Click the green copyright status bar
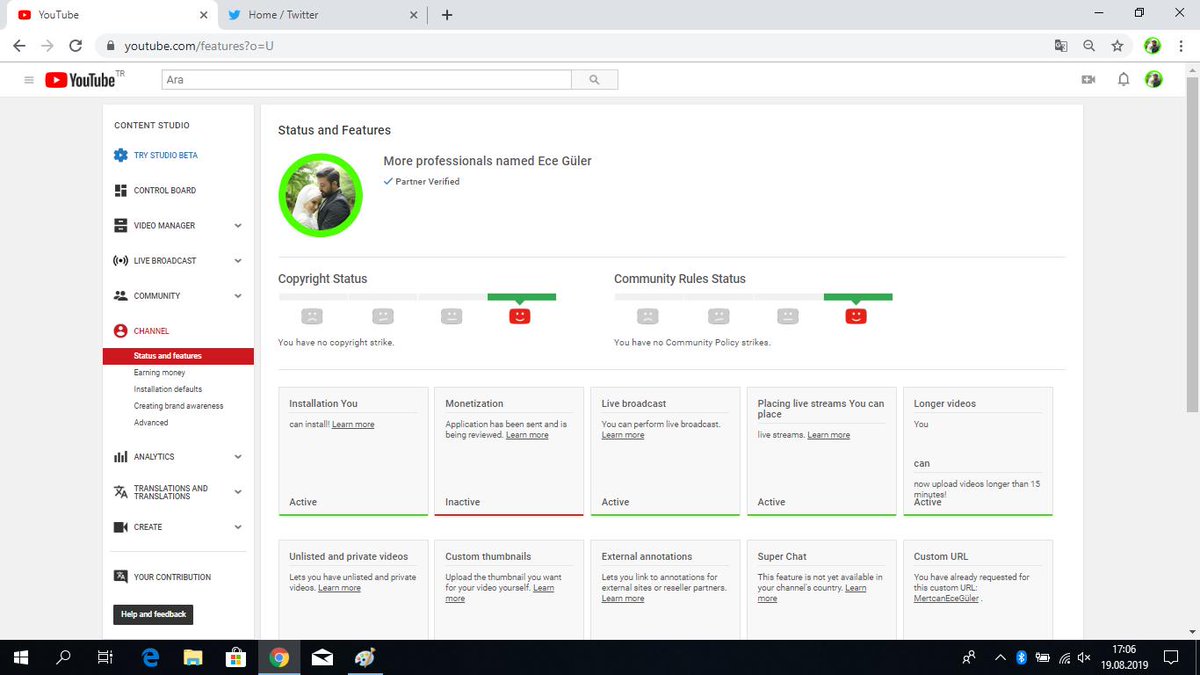This screenshot has height=675, width=1200. coord(521,297)
